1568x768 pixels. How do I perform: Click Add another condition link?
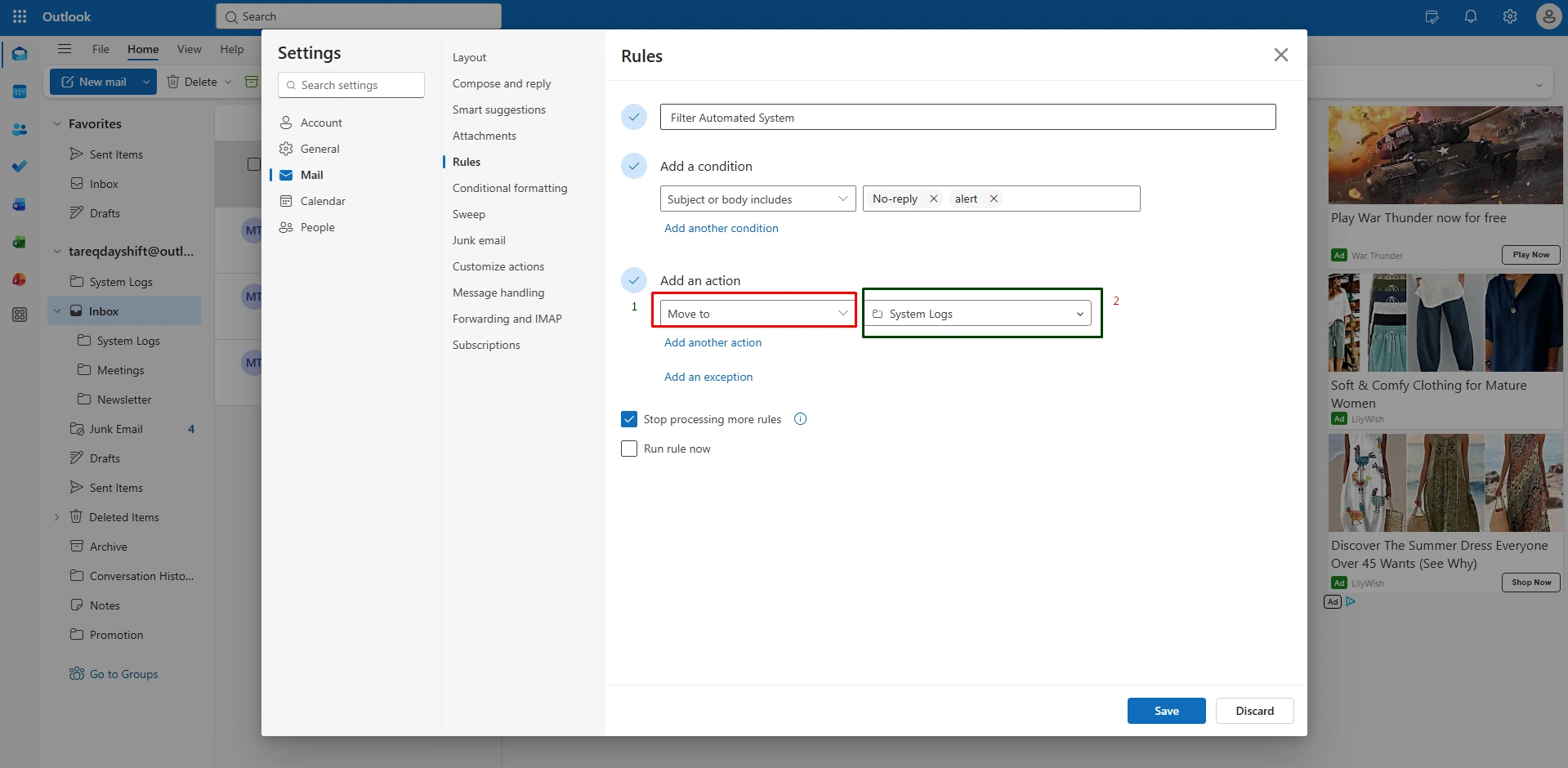[x=721, y=228]
